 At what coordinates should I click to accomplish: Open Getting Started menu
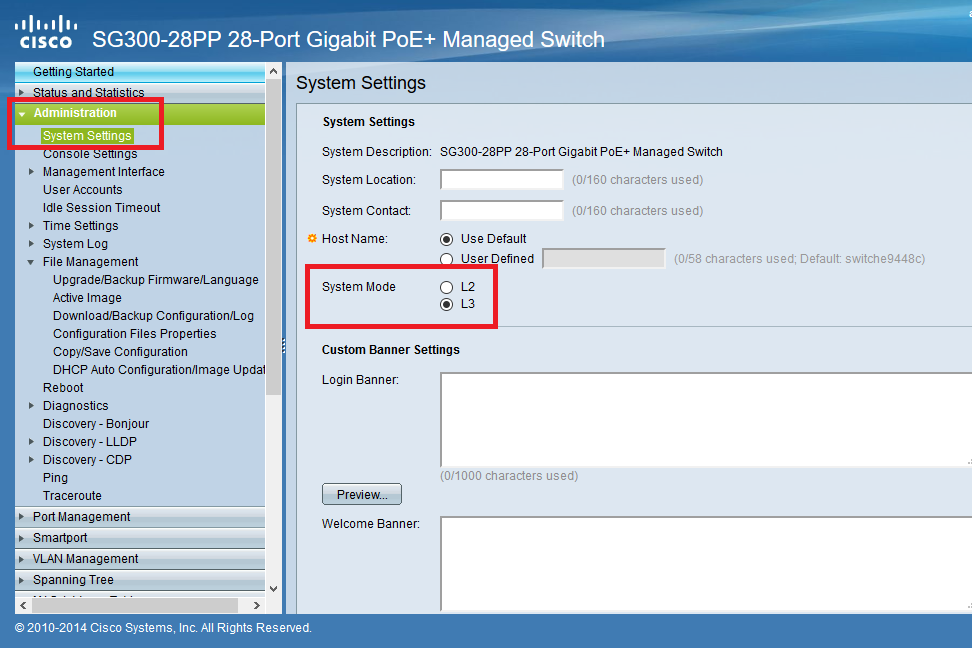(x=140, y=72)
